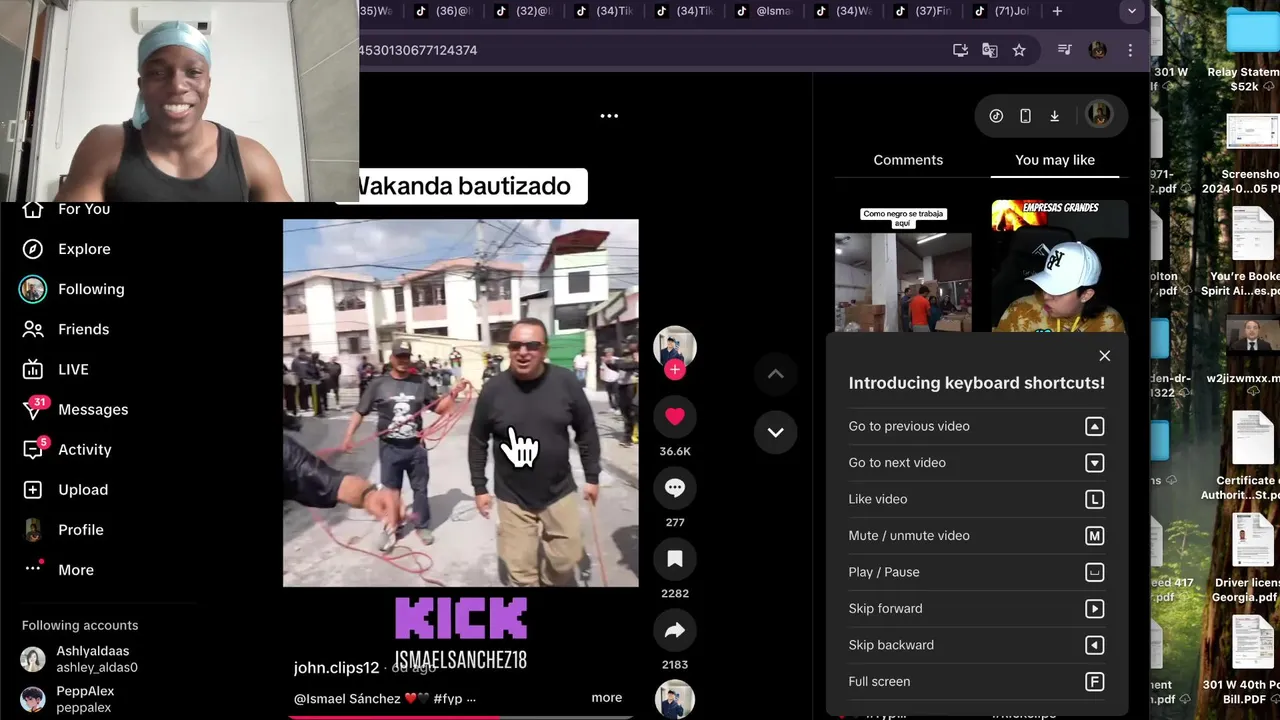Open 'Empresas Grandes' recommended video
The width and height of the screenshot is (1280, 720).
click(1060, 266)
